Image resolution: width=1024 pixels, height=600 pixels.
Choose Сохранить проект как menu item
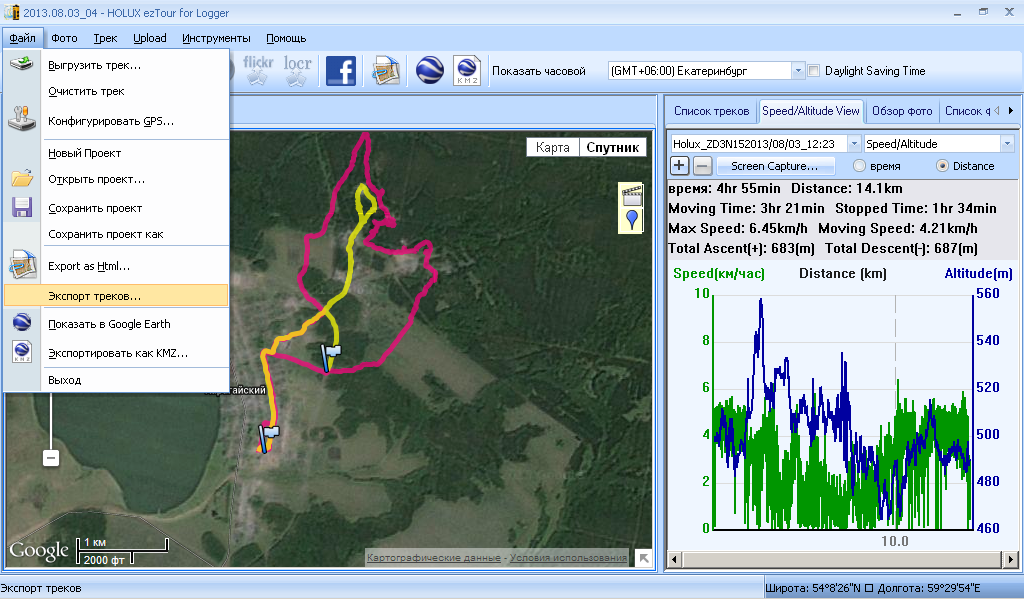(116, 234)
